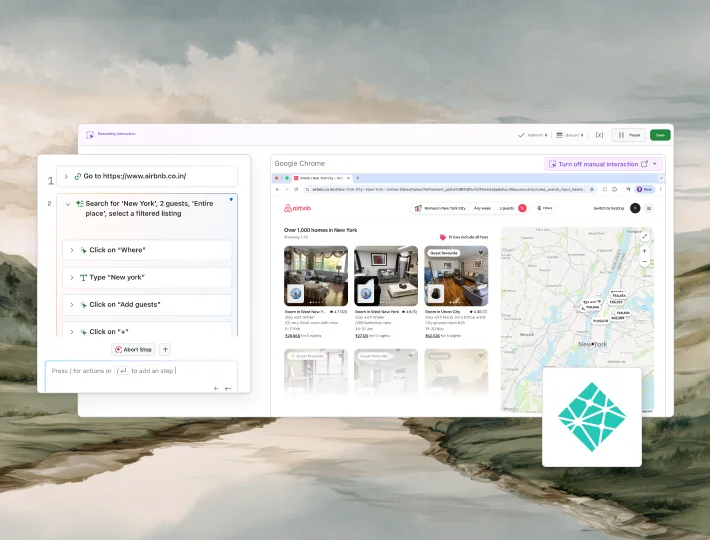Expand the map to fullscreen
710x540 pixels.
(x=644, y=236)
